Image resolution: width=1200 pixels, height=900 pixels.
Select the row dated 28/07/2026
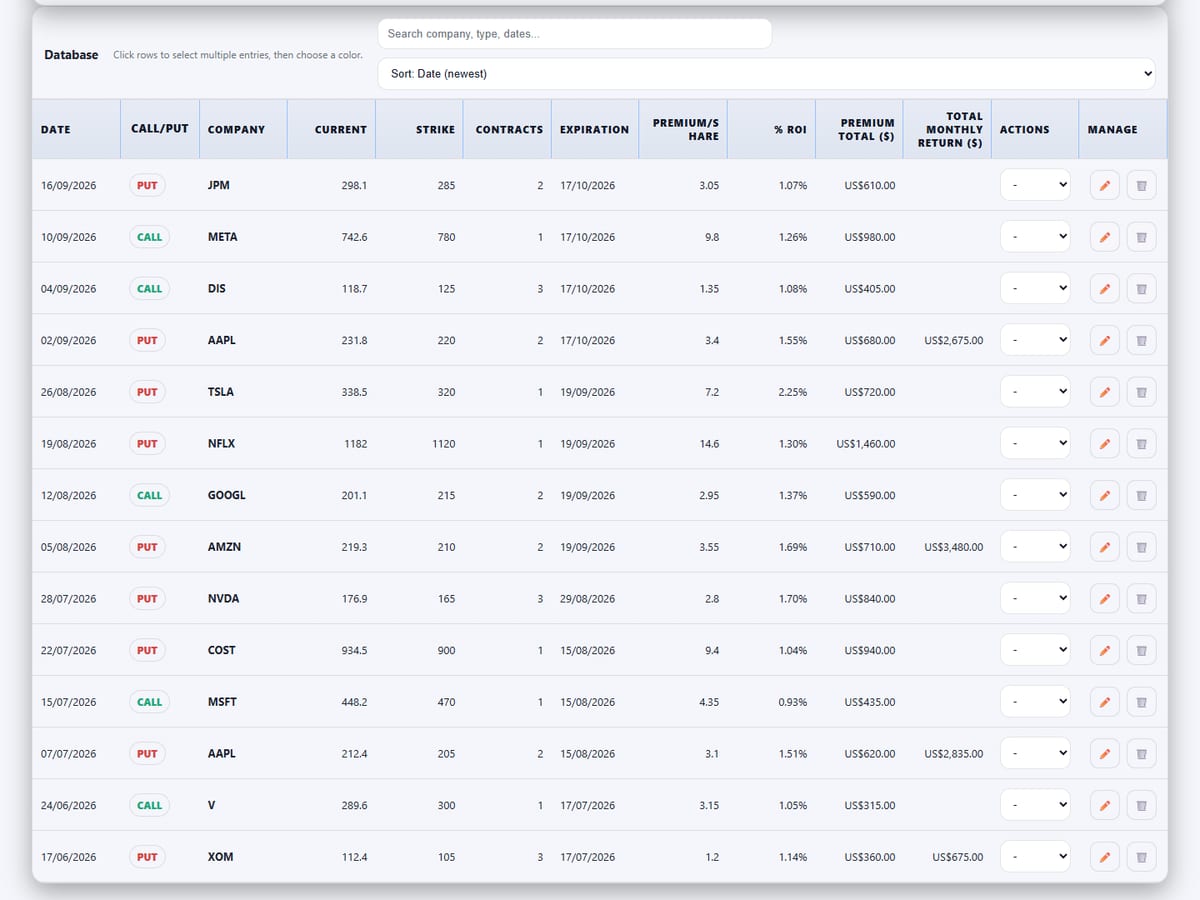(x=600, y=599)
